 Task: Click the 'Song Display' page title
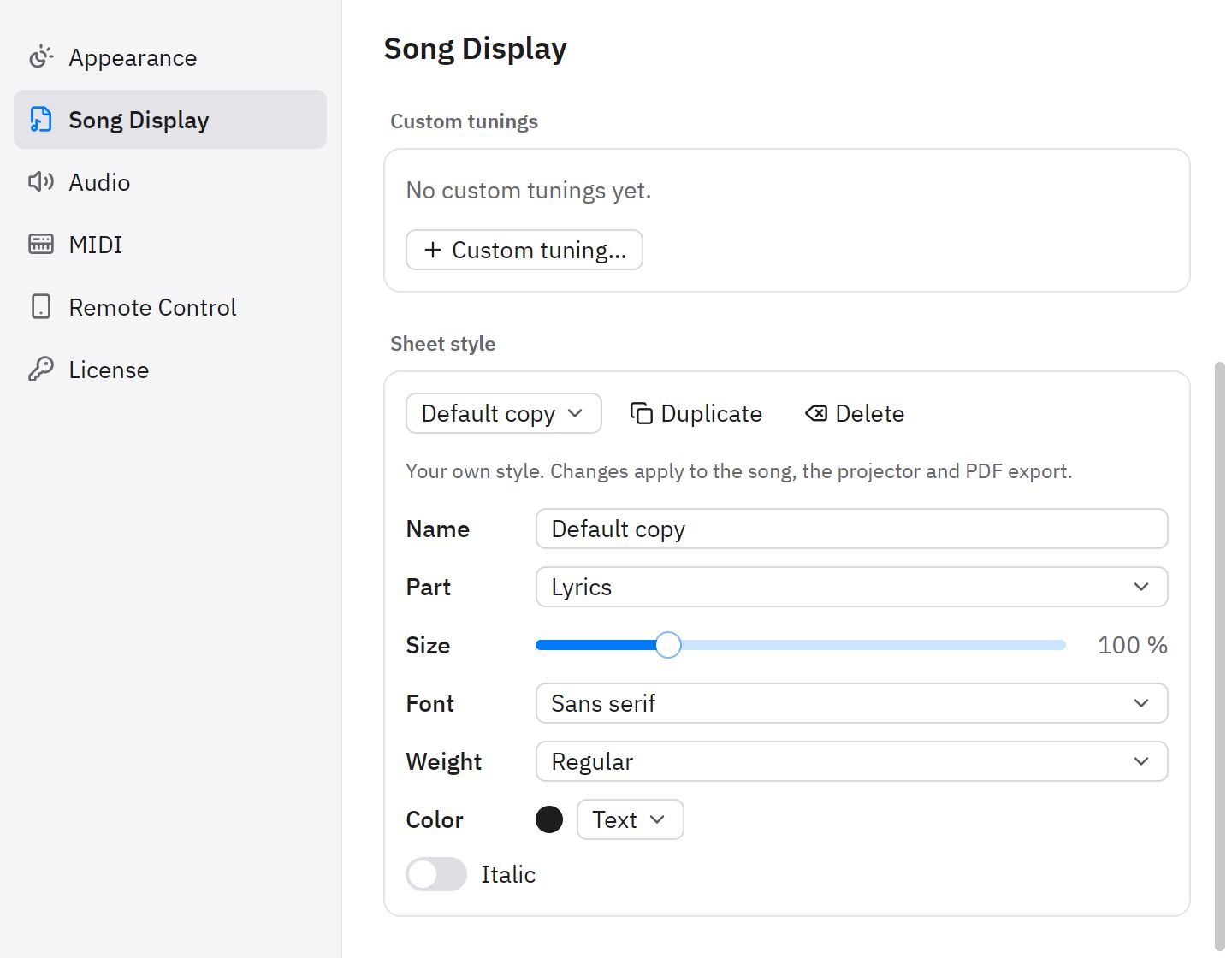click(x=476, y=49)
